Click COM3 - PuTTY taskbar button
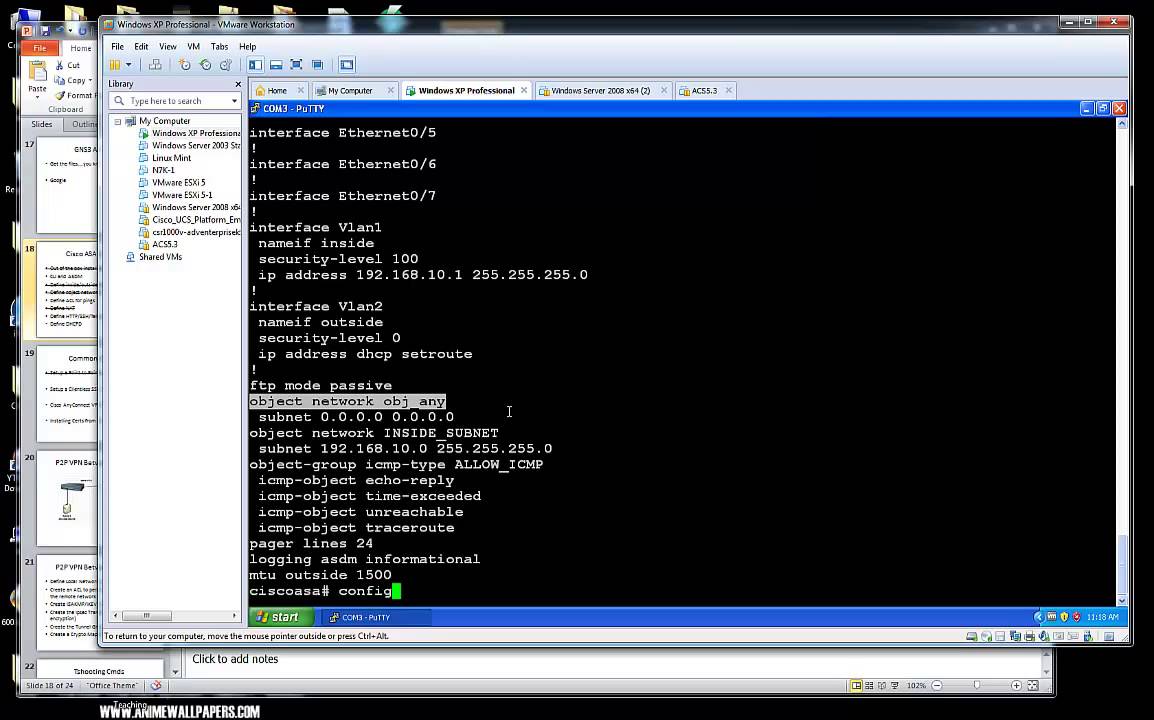Screen dimensions: 1154x720 375,617
